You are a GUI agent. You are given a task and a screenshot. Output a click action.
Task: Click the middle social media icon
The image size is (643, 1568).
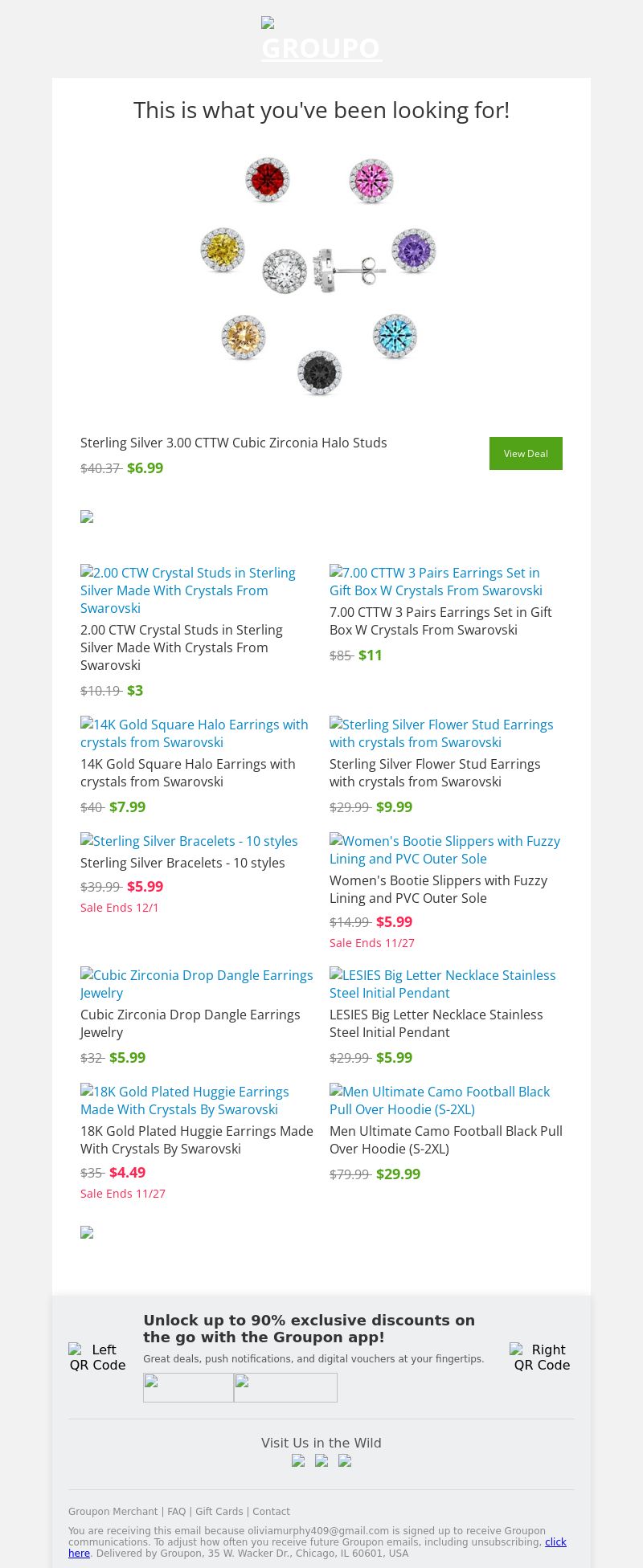click(x=321, y=1460)
